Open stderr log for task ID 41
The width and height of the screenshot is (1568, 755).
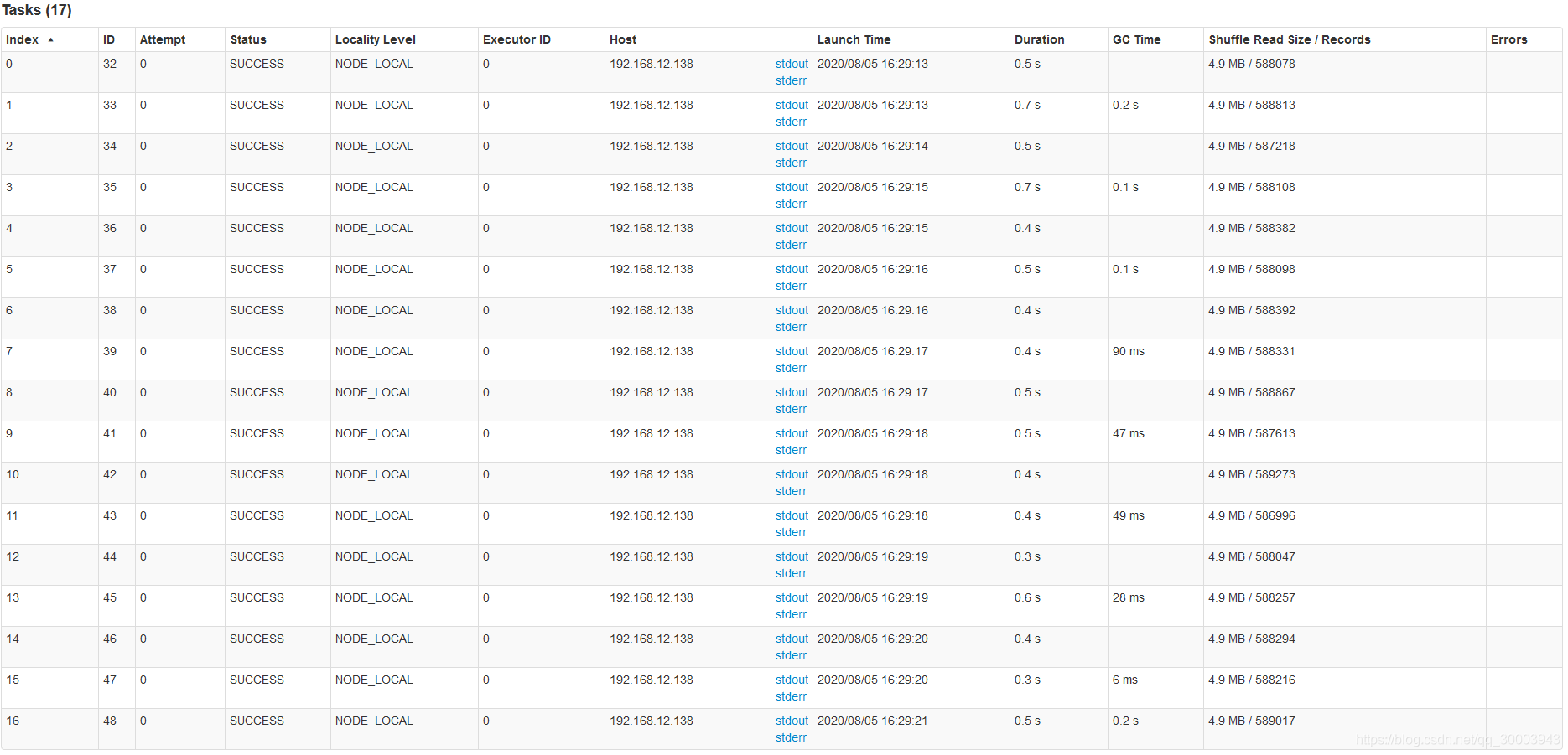(x=791, y=450)
